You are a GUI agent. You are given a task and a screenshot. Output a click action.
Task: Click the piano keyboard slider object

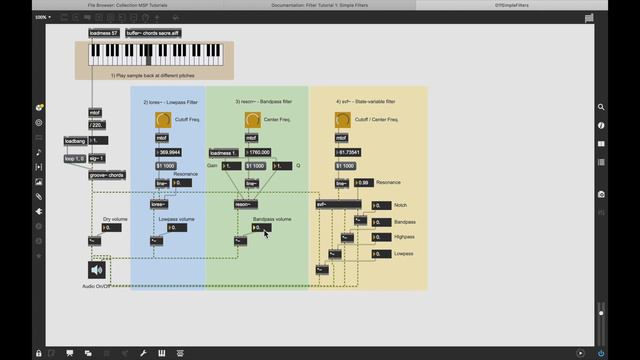pyautogui.click(x=156, y=55)
